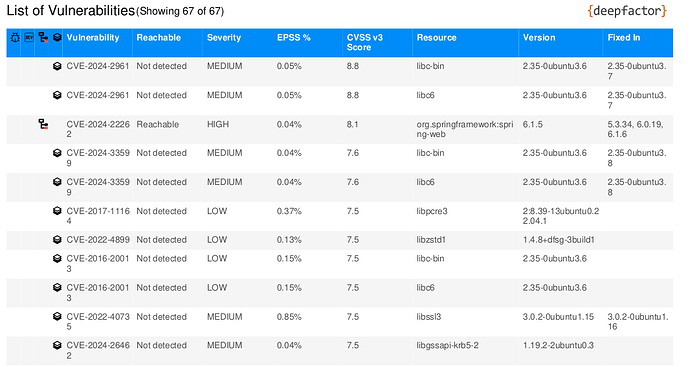Screen dimensions: 690x367
Task: Click reachable icon on CVE-2024-22262 row
Action: tap(43, 125)
